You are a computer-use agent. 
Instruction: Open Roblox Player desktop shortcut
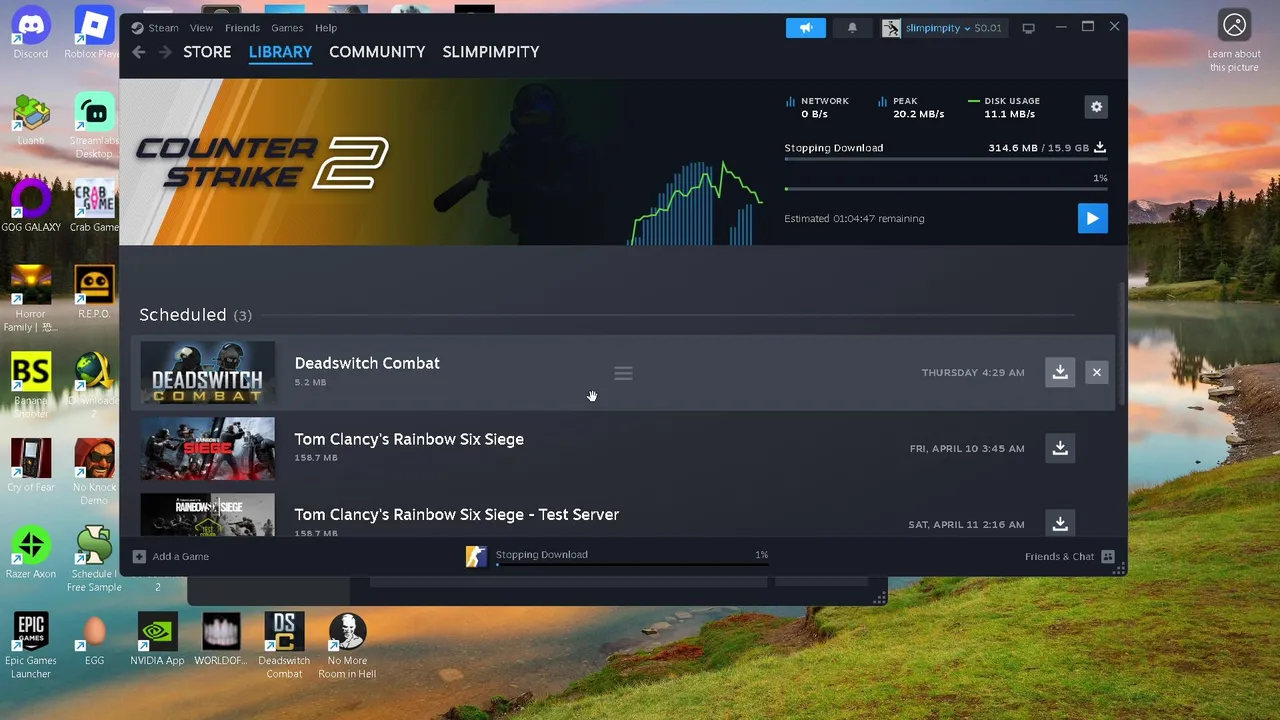94,33
